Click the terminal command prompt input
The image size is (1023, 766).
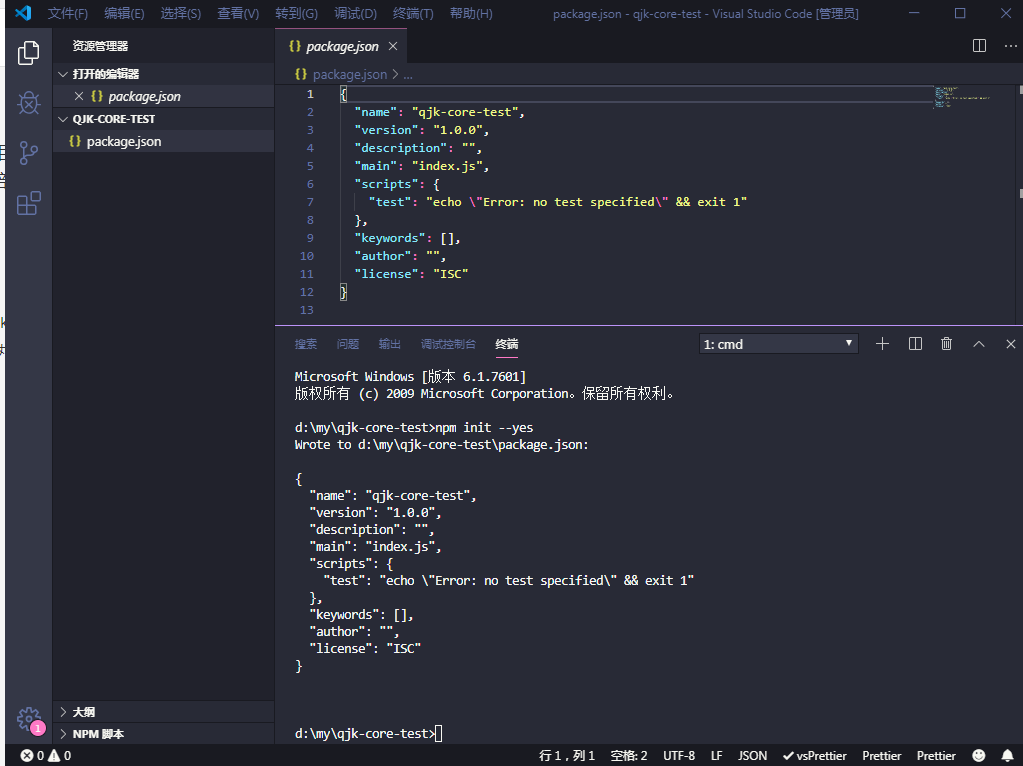(438, 733)
